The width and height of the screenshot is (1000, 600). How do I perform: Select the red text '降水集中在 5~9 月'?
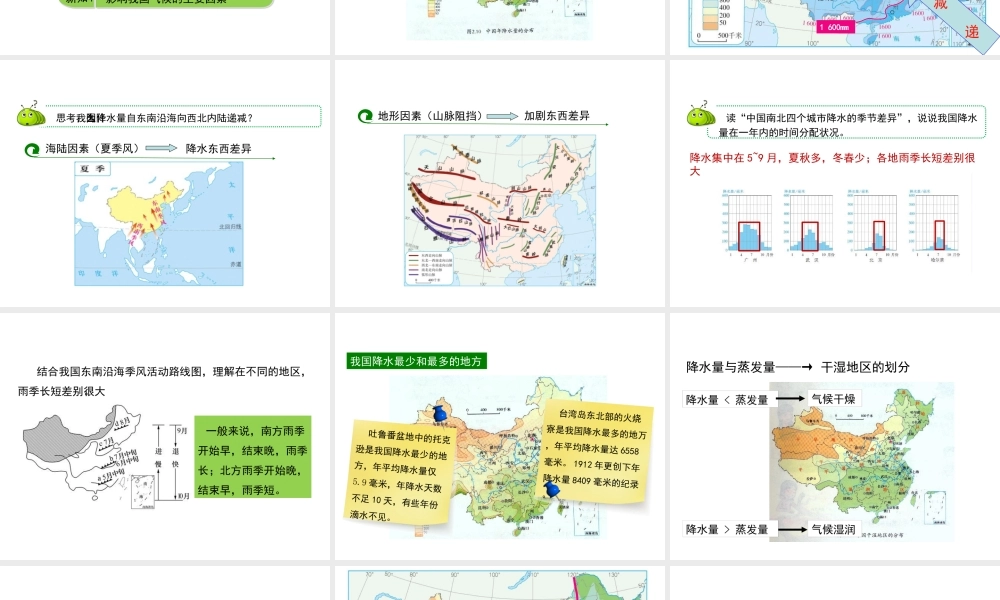(x=733, y=158)
